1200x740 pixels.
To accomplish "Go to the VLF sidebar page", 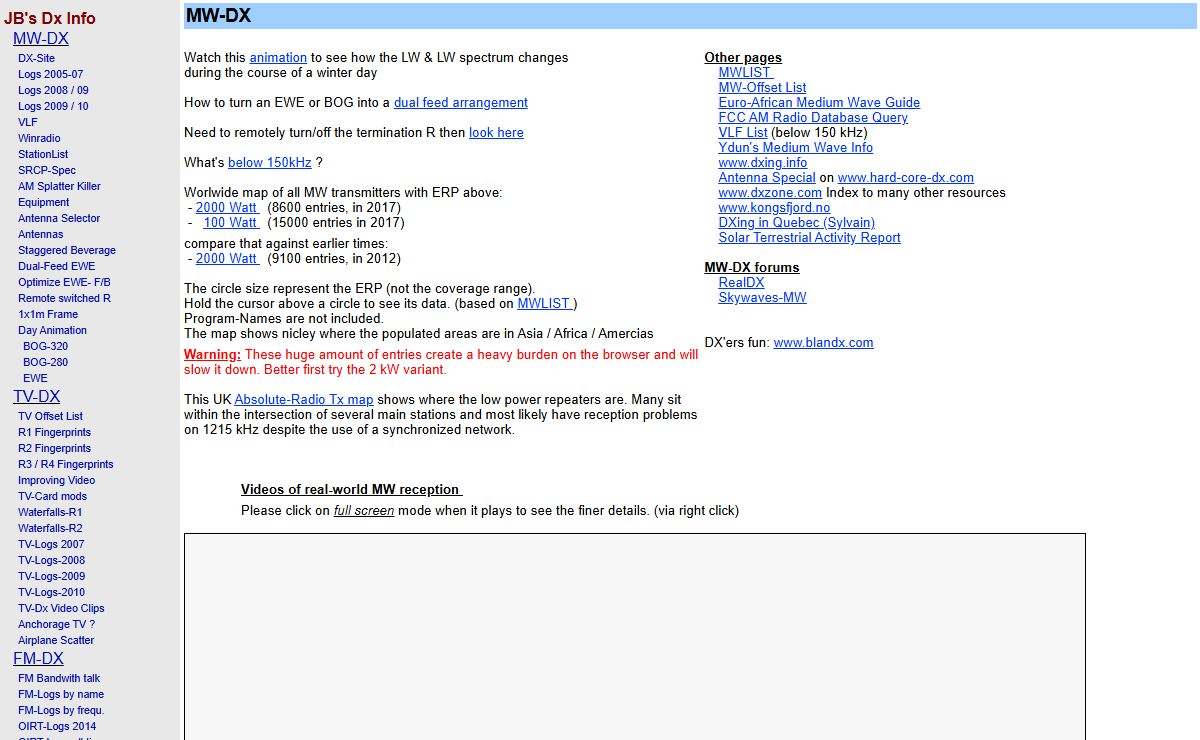I will click(x=28, y=122).
